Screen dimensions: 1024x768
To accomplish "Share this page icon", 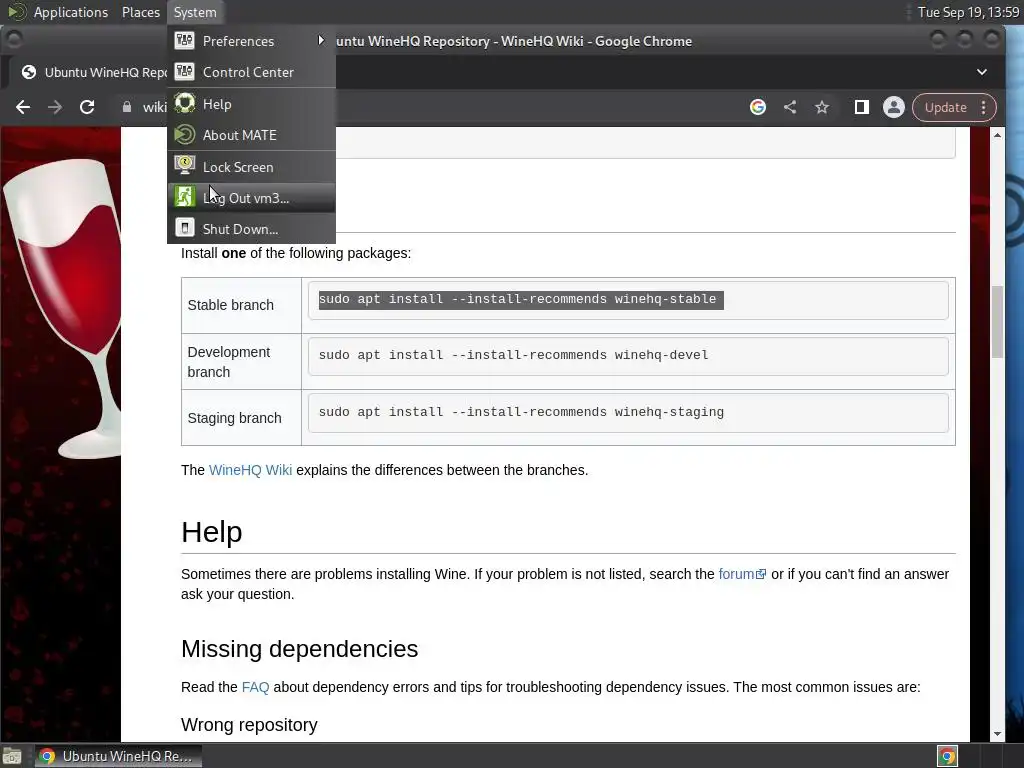I will [x=790, y=107].
